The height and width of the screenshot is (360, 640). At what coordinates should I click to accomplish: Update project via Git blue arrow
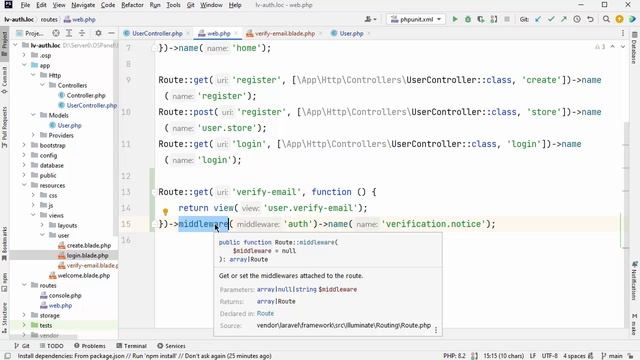point(538,19)
